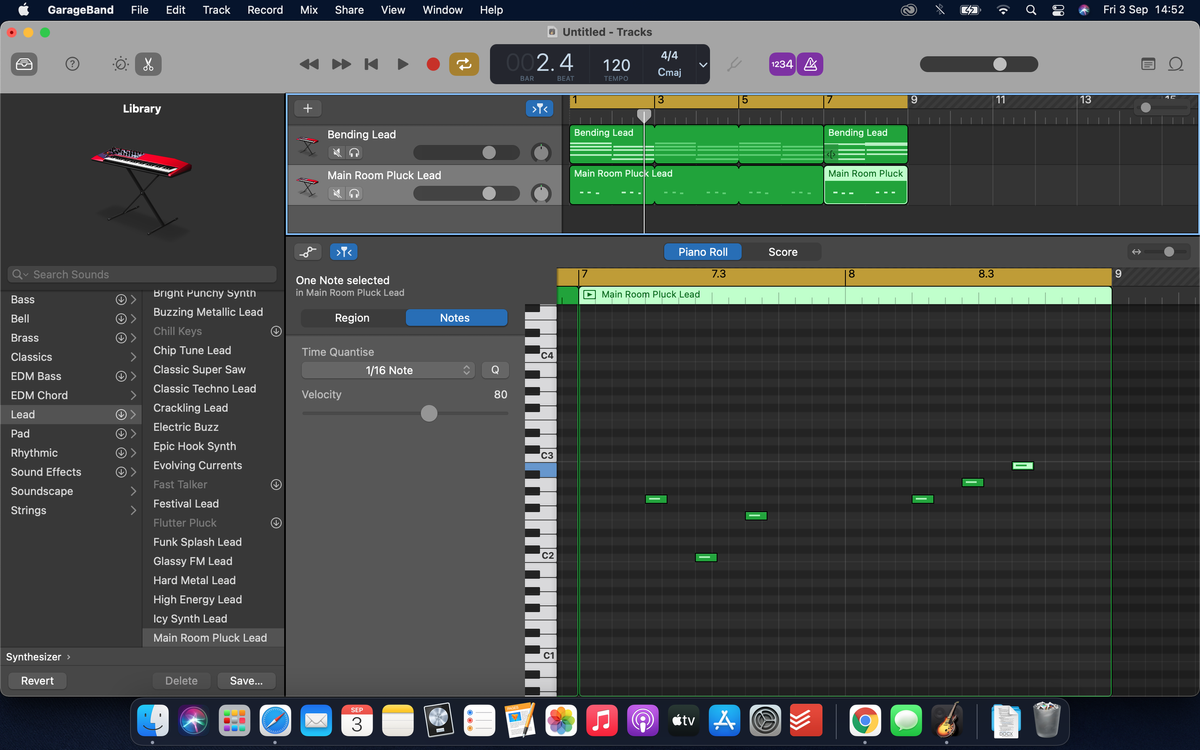1200x750 pixels.
Task: Click the purple Metronome icon
Action: point(810,63)
